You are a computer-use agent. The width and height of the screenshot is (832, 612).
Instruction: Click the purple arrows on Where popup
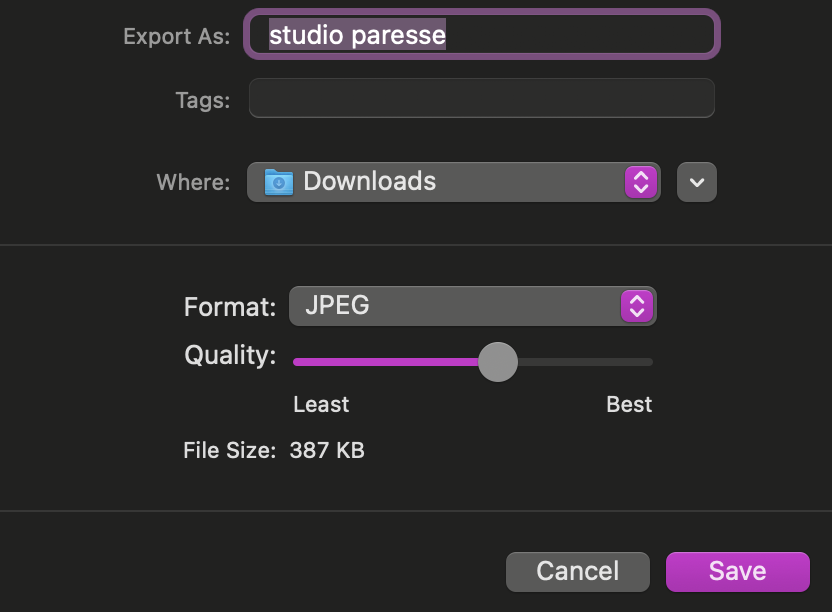click(640, 182)
